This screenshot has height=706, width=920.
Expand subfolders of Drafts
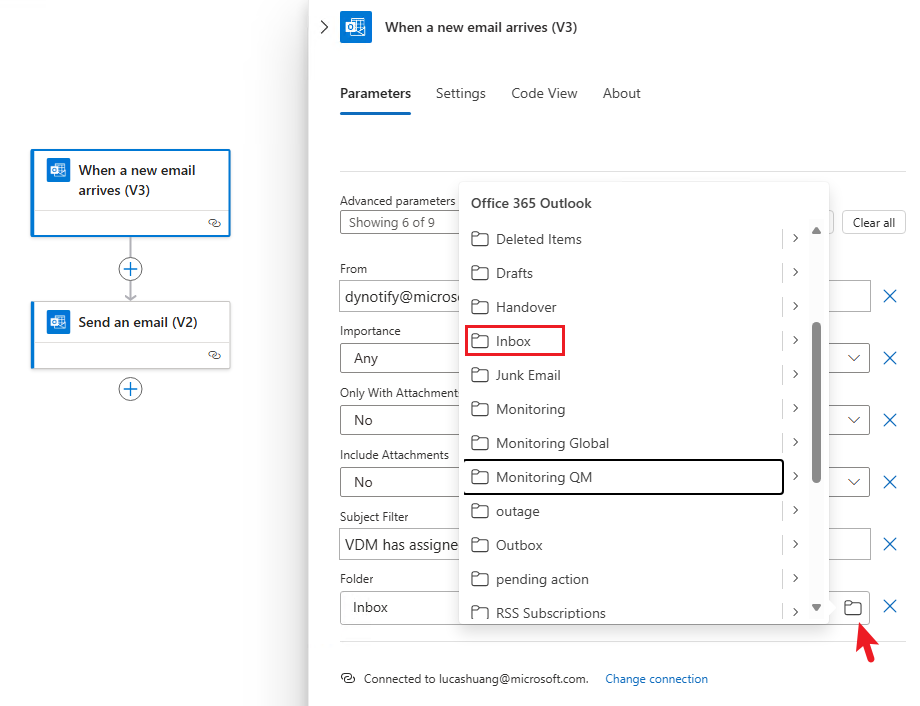(x=796, y=272)
